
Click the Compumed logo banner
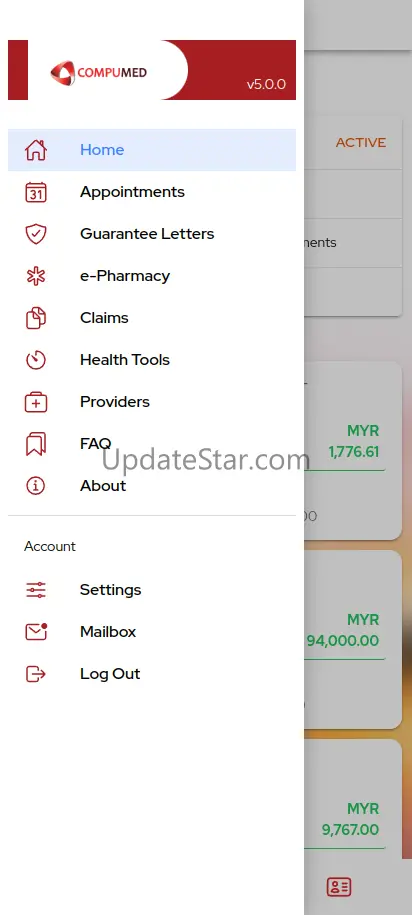(152, 70)
